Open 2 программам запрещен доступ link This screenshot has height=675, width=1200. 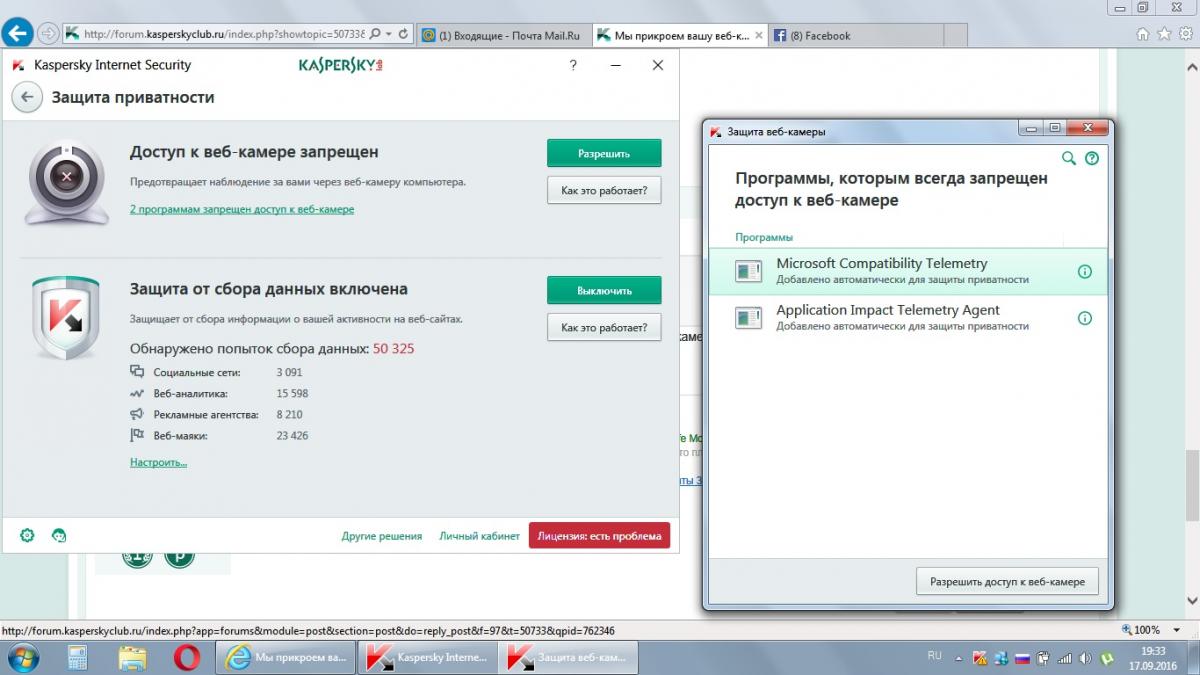(x=242, y=209)
